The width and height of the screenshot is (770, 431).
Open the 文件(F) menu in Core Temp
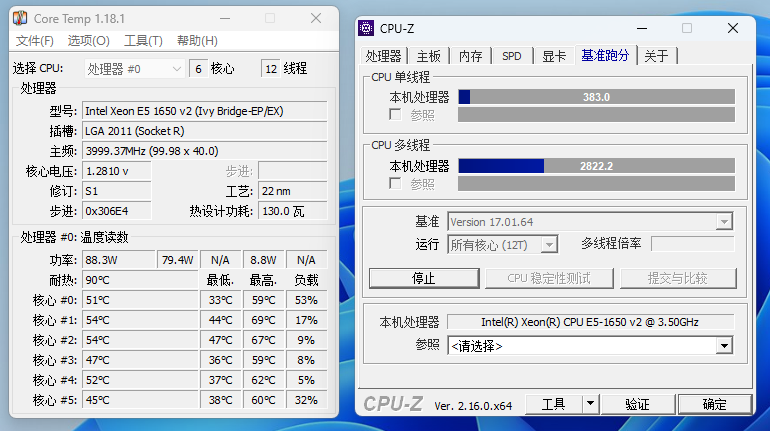tap(34, 41)
